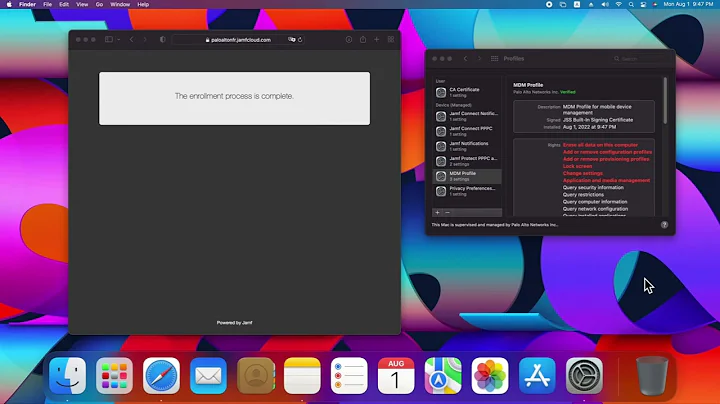Screen dimensions: 720x404
Task: Click the 'Lock screen' right text
Action: click(577, 166)
